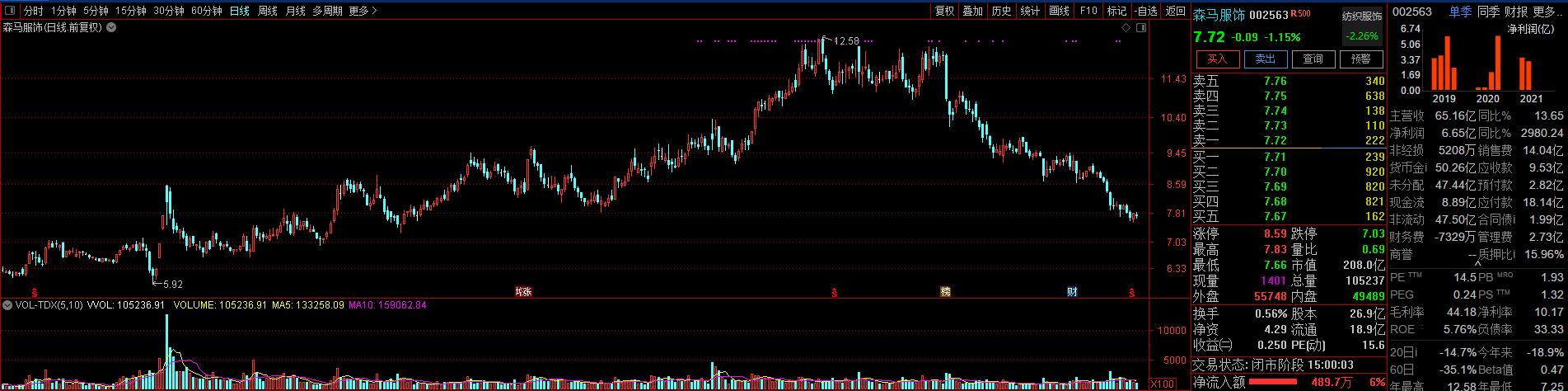Open the 财报 financial report tab
The height and width of the screenshot is (391, 1568).
[1516, 12]
